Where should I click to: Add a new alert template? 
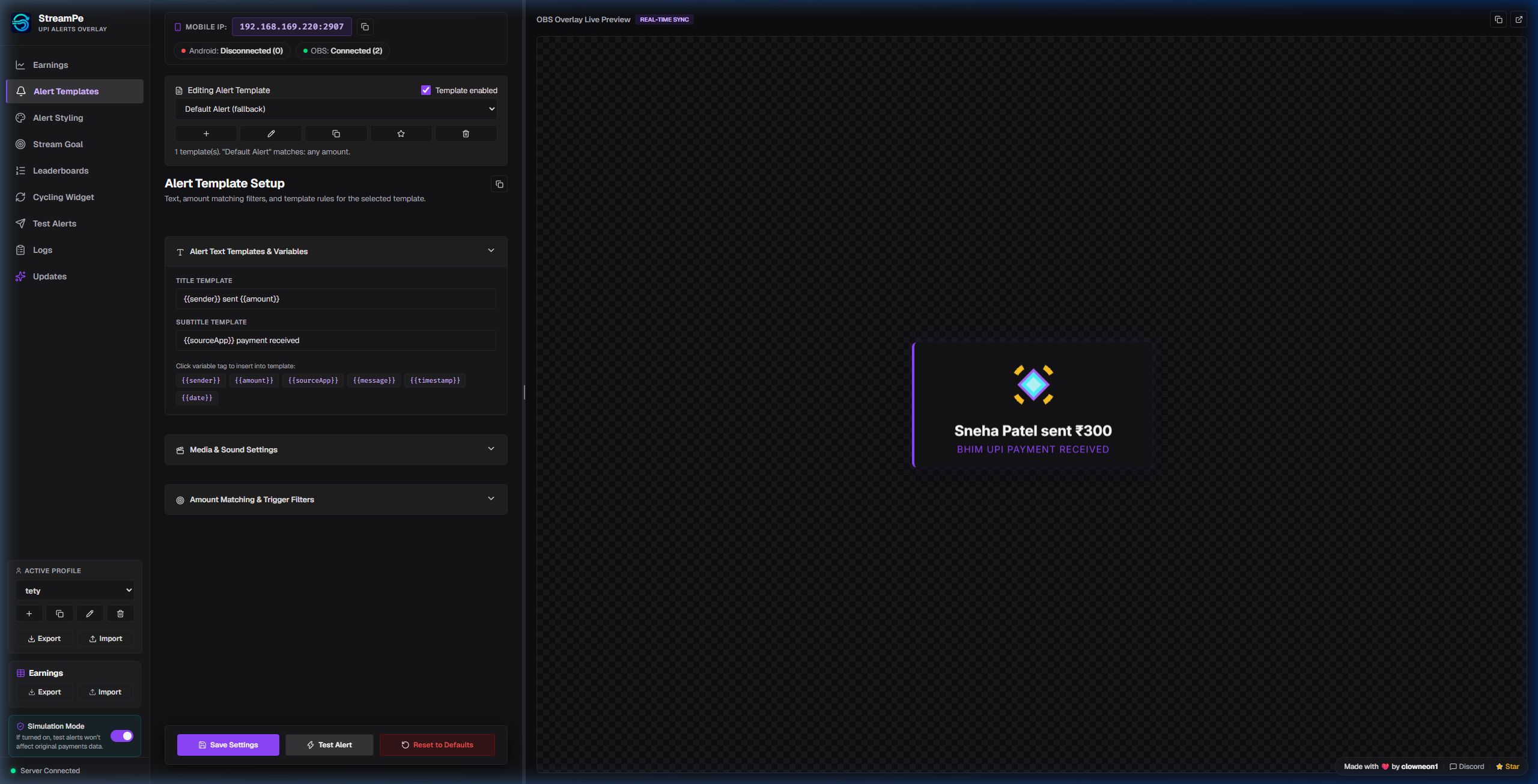[x=206, y=134]
